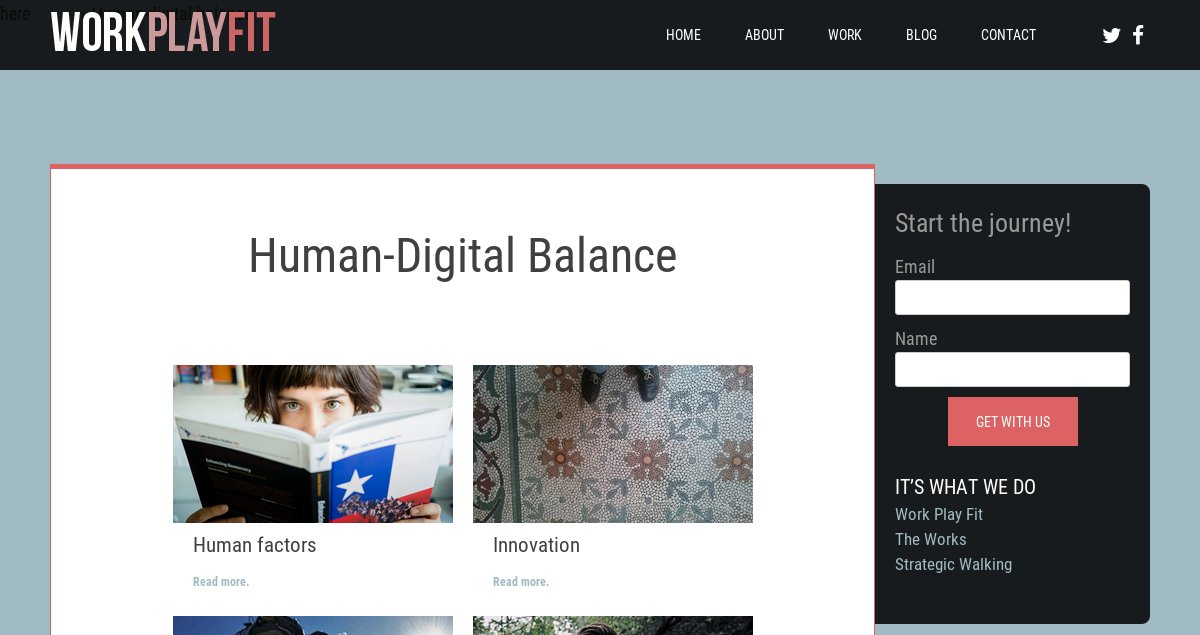
Task: Open The Works sidebar link
Action: [931, 539]
